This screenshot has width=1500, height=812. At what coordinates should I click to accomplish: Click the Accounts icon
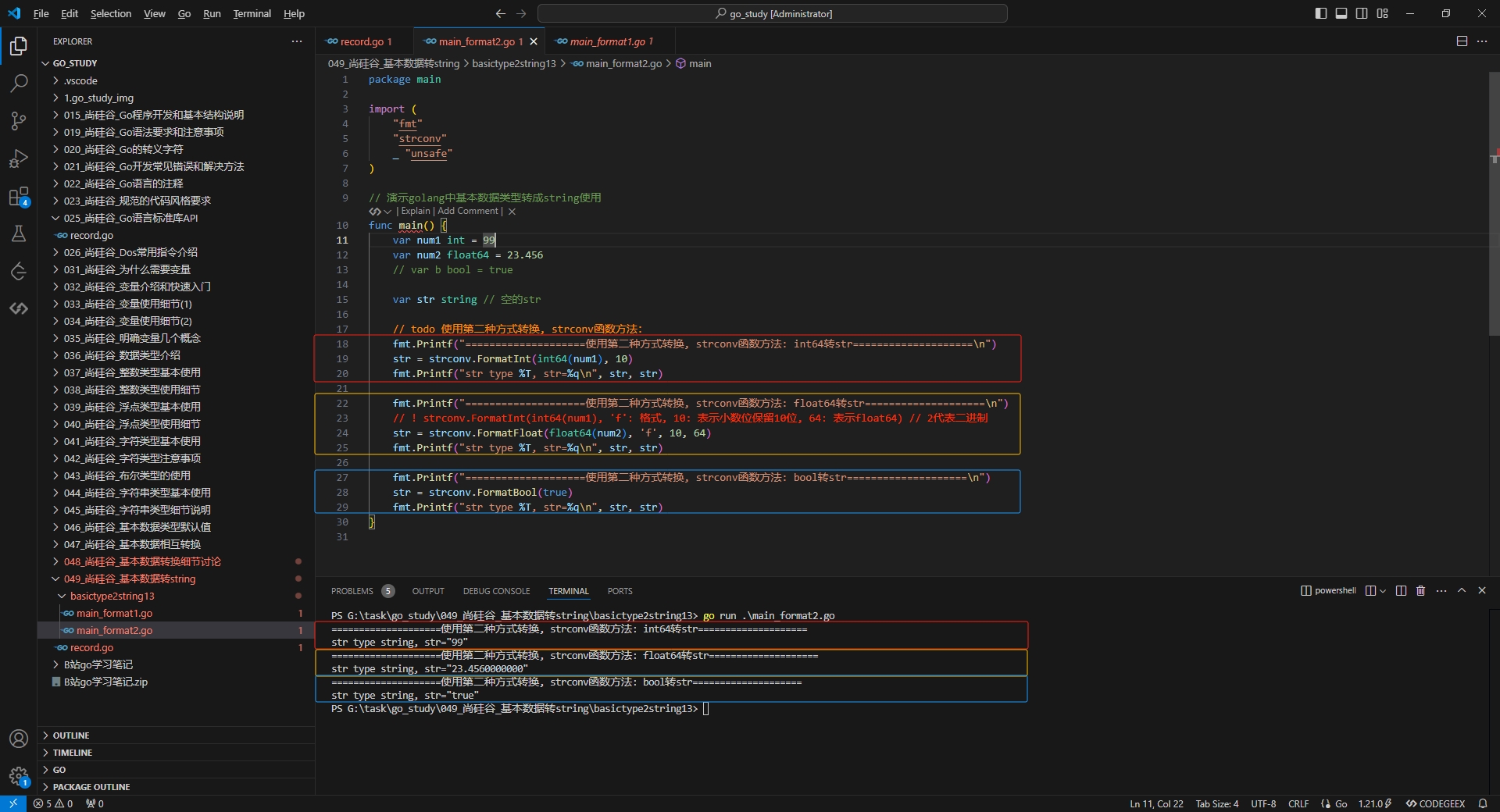click(19, 739)
